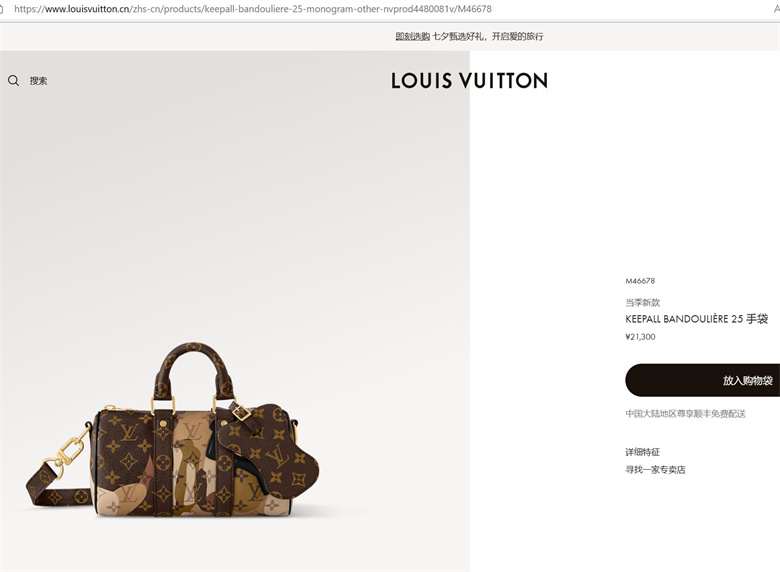Open search via the 搜索 label
The image size is (780, 572).
click(38, 81)
